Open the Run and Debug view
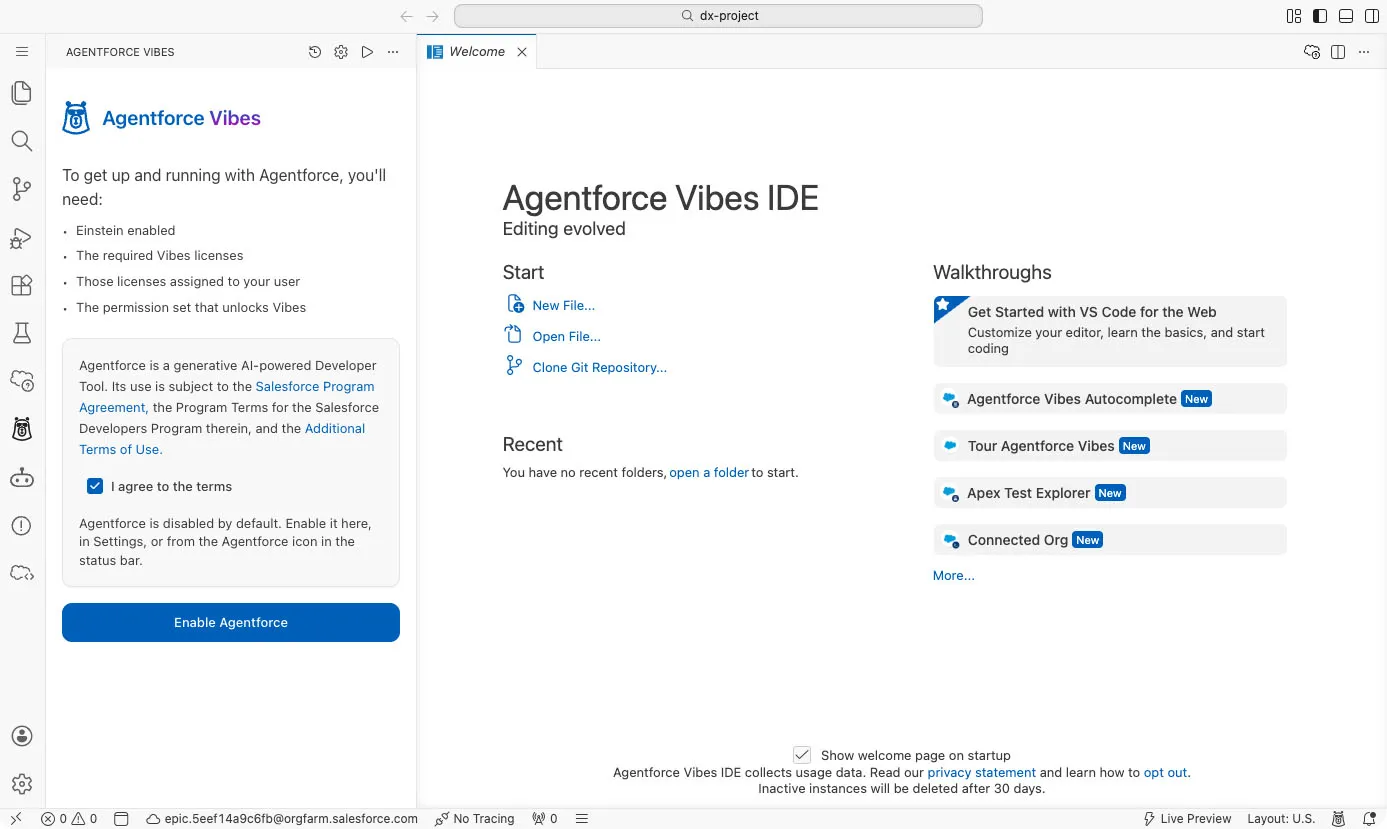 pyautogui.click(x=22, y=237)
